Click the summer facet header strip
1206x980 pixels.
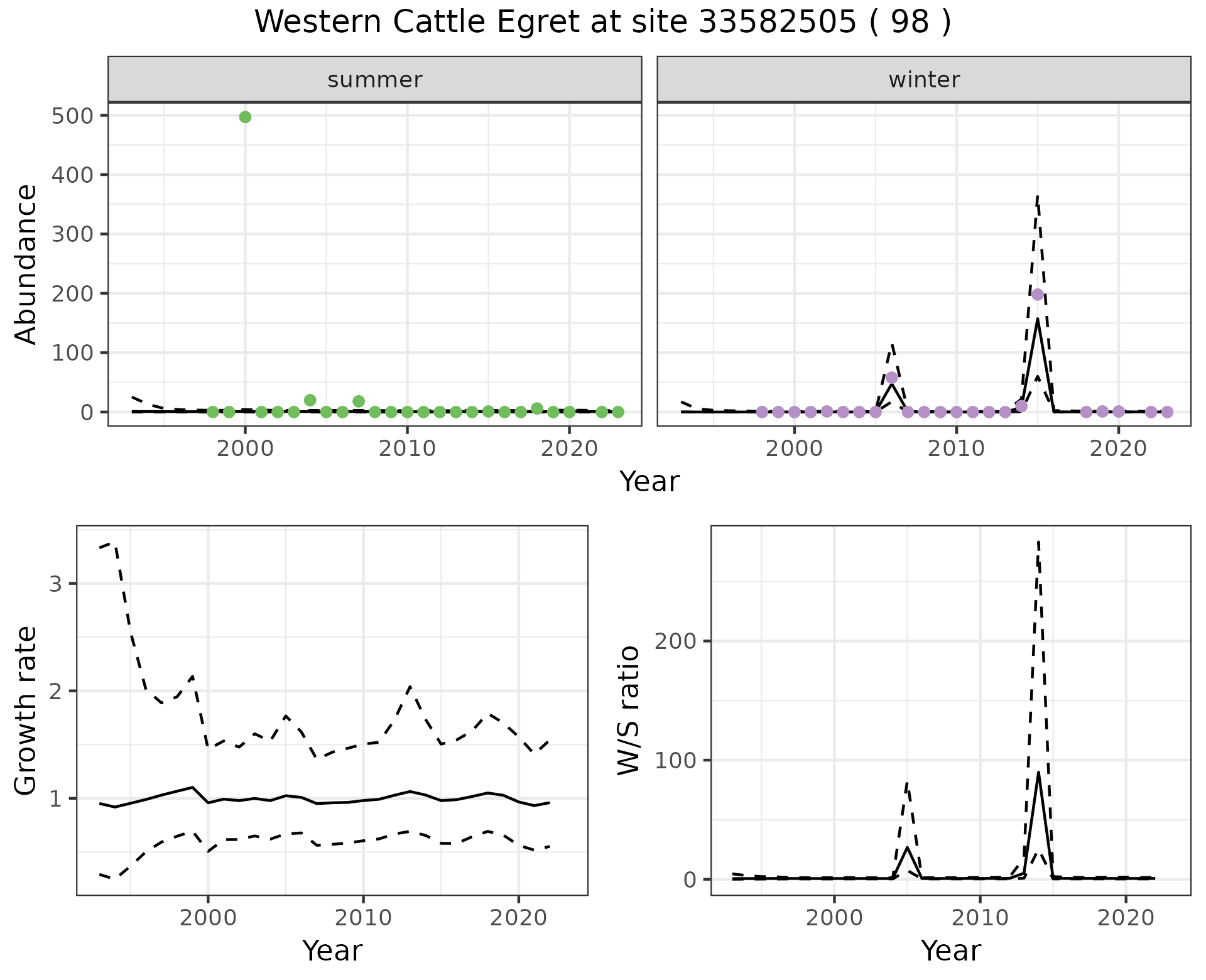tap(375, 80)
